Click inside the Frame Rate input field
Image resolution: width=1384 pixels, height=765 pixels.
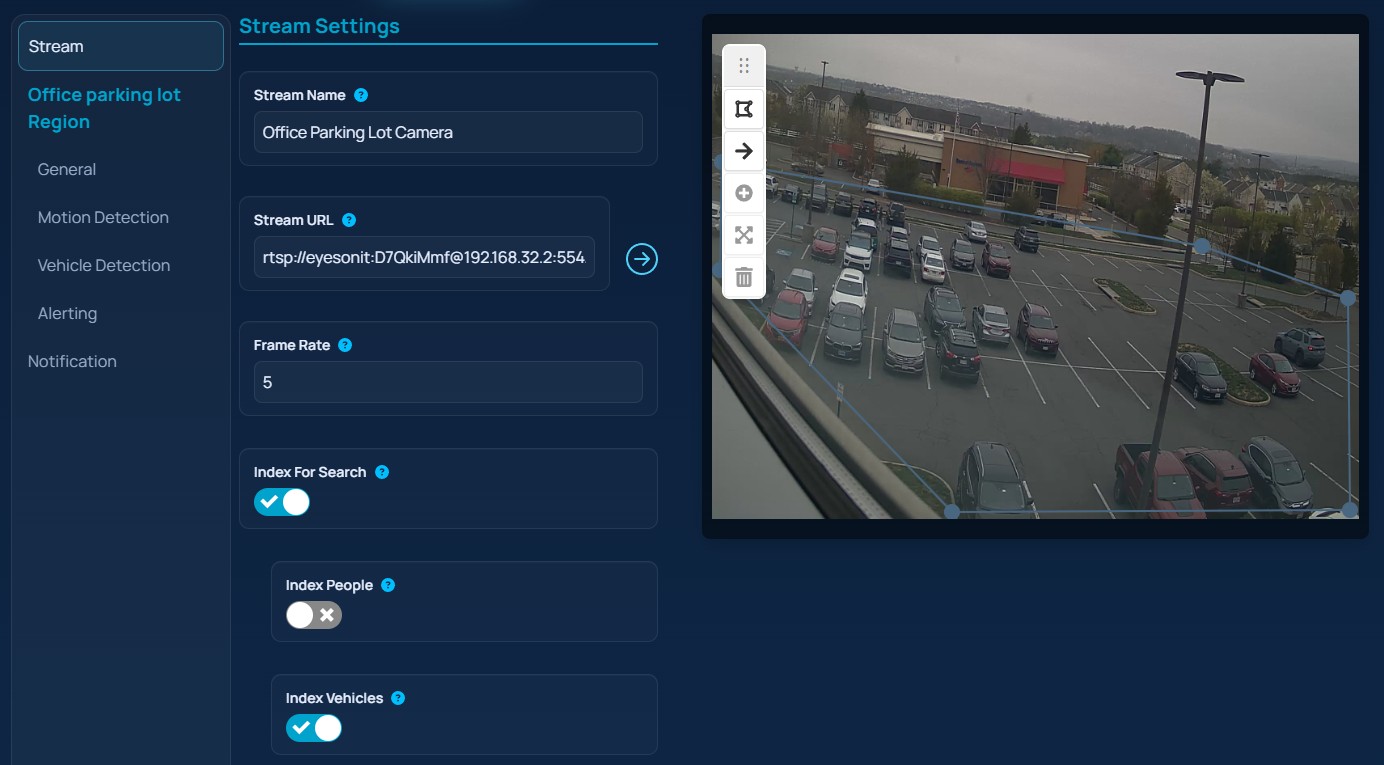(x=447, y=382)
